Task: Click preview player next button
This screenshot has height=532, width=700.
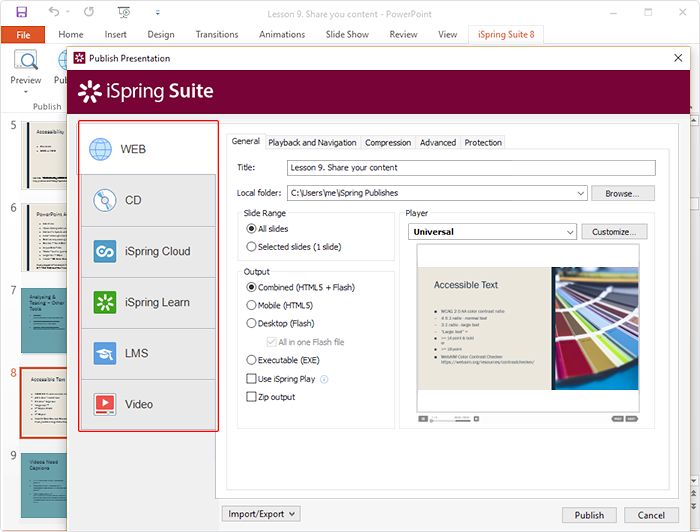Action: pos(631,419)
